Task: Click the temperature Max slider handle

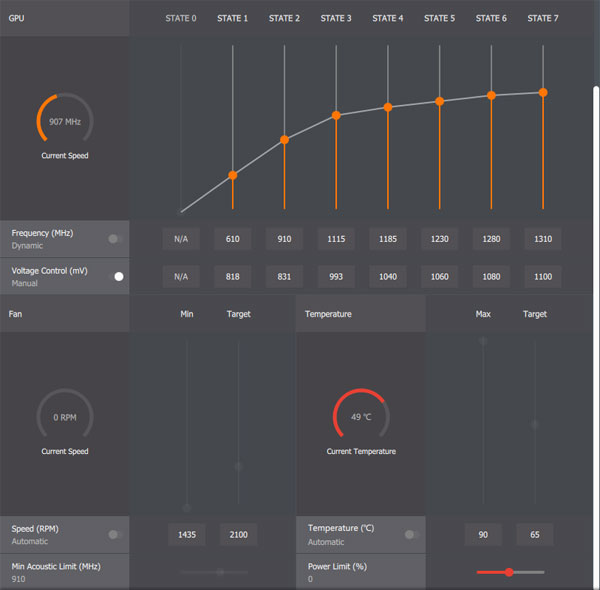Action: point(483,341)
